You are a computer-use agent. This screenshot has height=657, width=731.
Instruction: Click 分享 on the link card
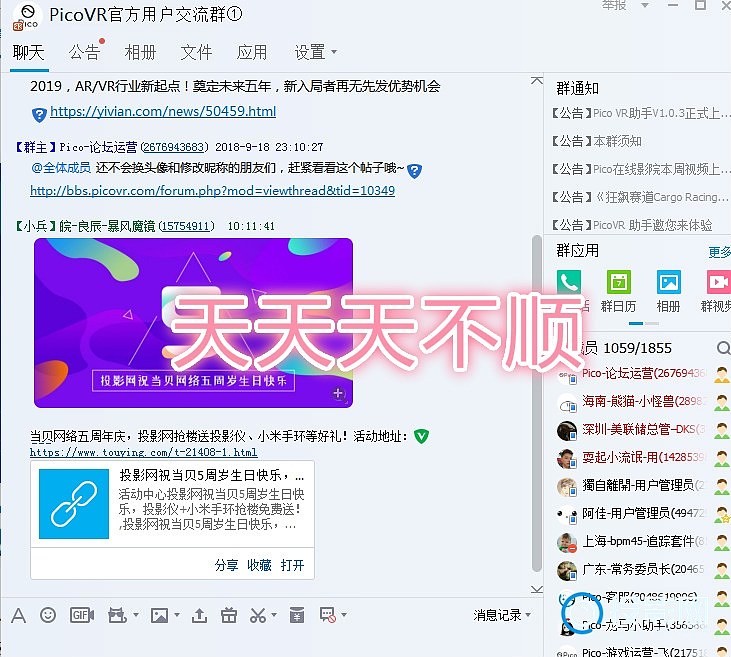tap(226, 565)
